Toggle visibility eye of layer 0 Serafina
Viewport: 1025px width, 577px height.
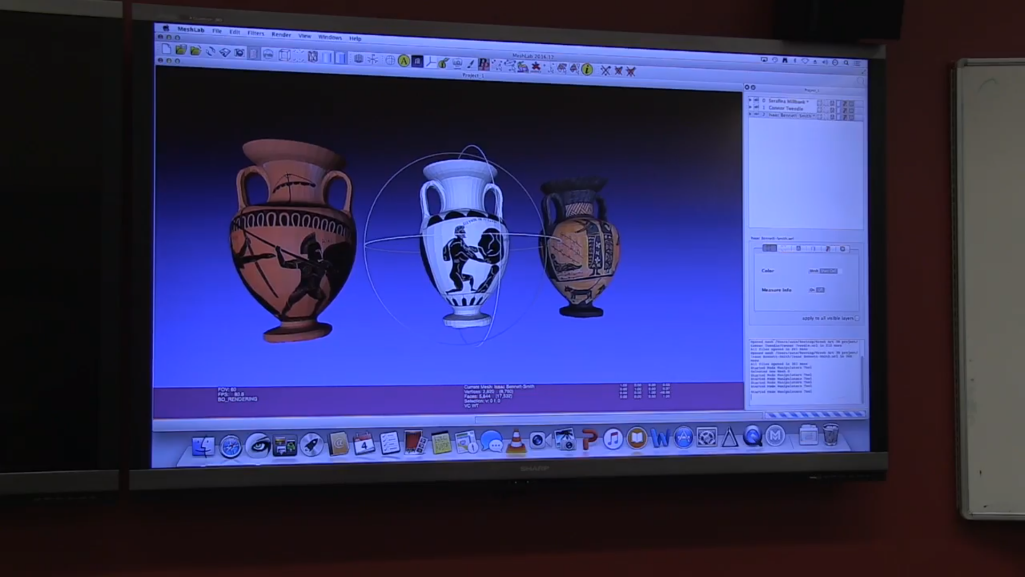[x=756, y=101]
